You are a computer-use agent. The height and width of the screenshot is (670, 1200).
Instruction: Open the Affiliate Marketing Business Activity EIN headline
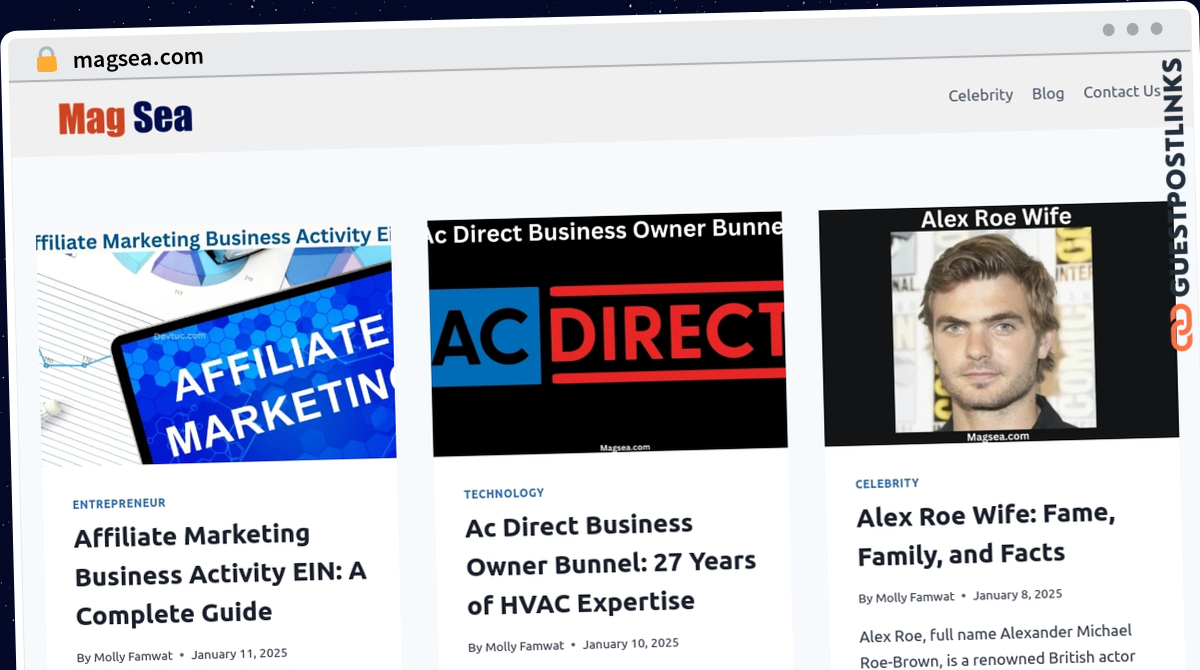coord(221,573)
